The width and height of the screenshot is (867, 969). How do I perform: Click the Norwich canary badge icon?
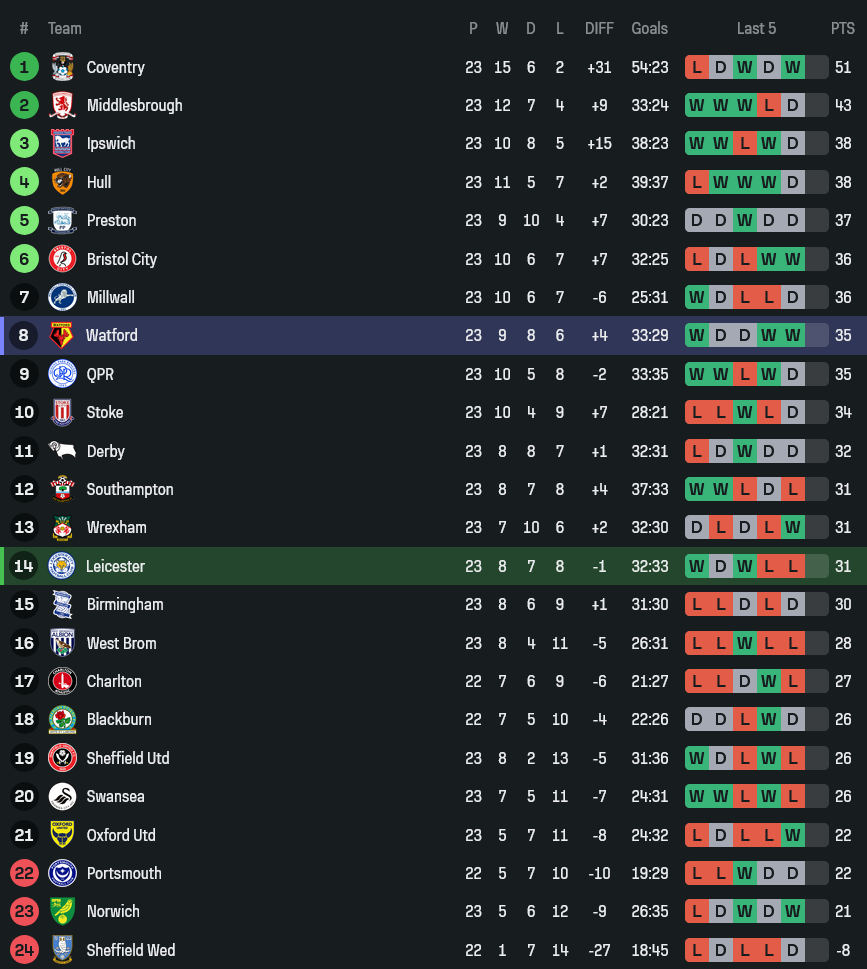(x=62, y=911)
